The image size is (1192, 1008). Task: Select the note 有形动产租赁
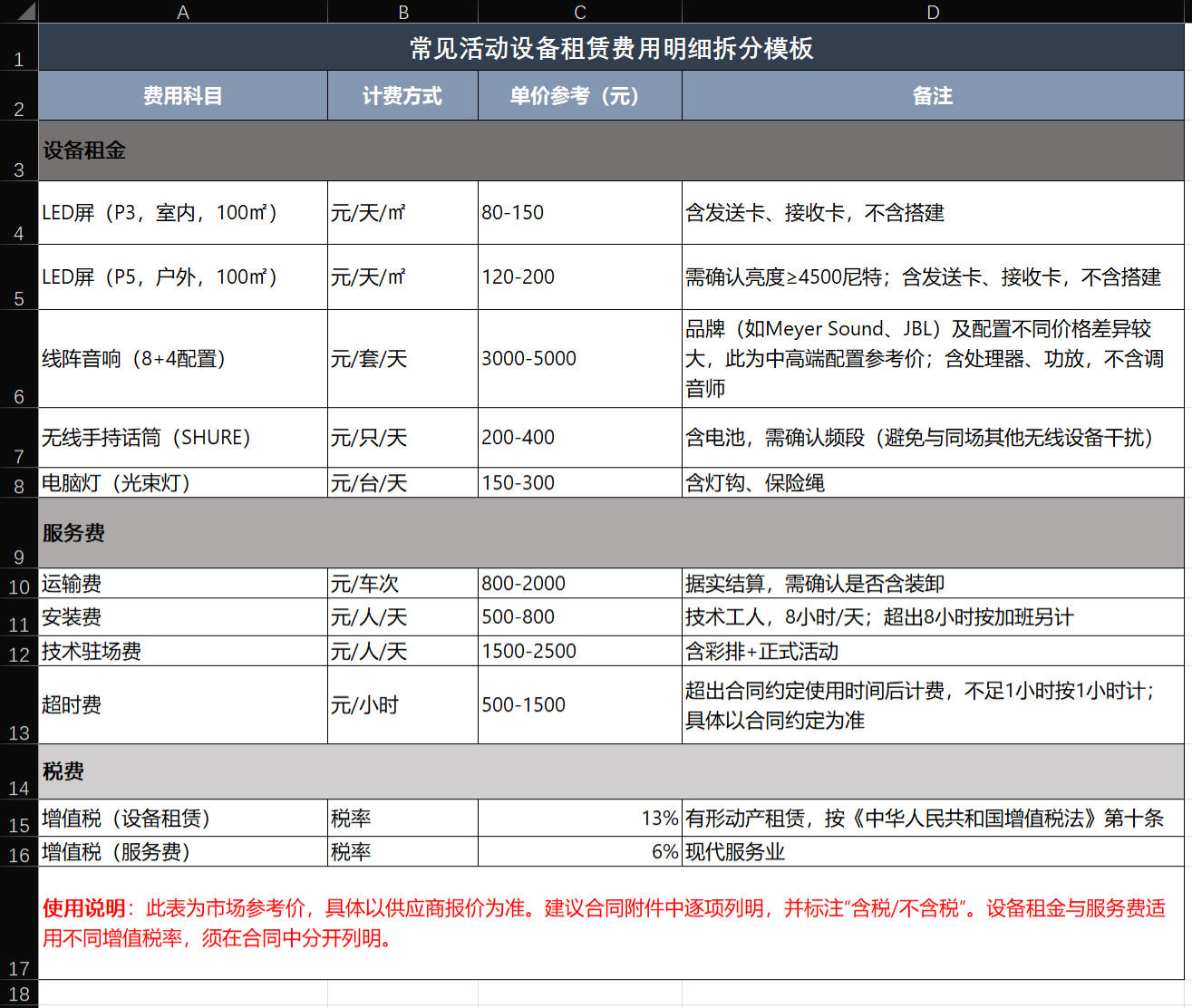[933, 819]
